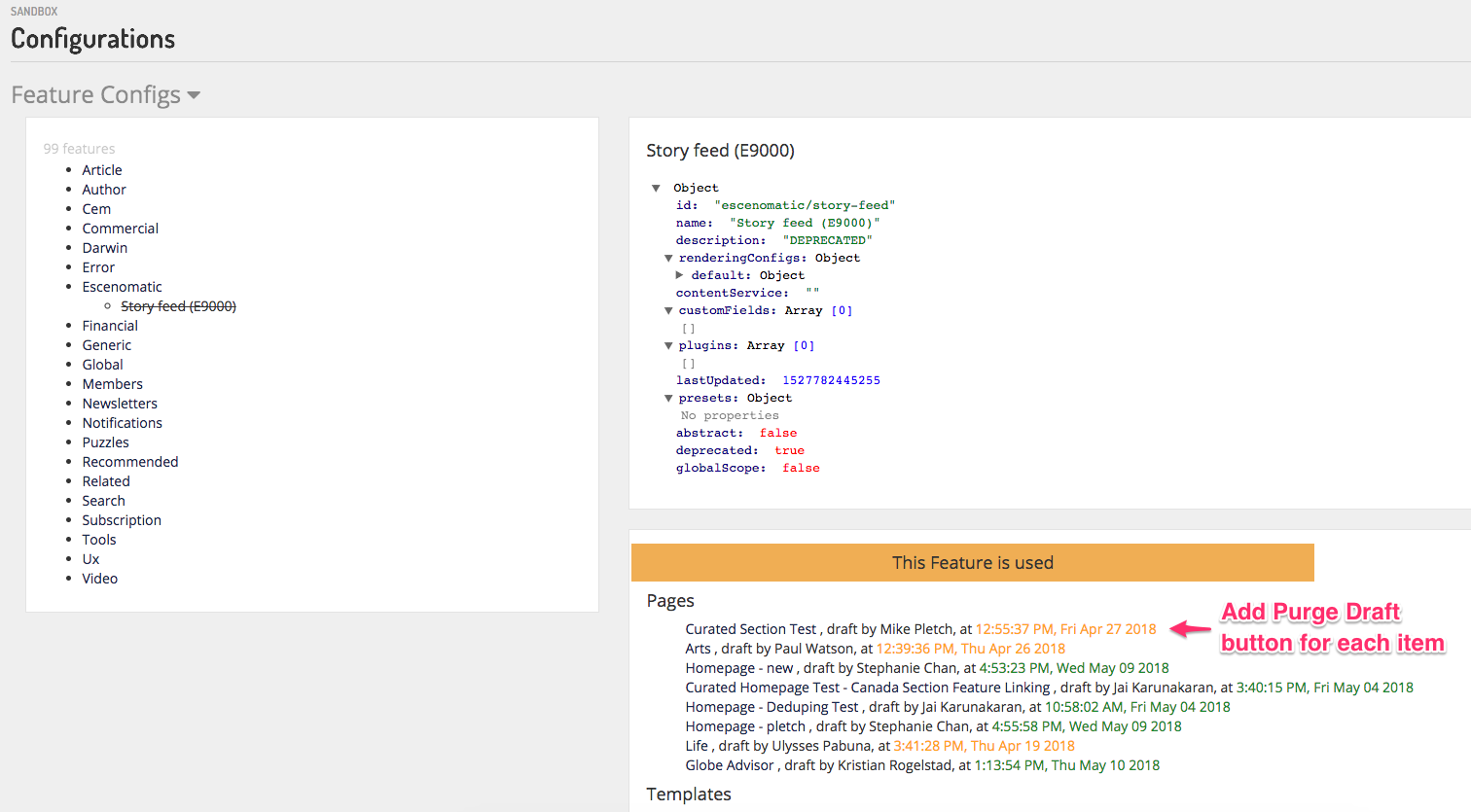Collapse the presets object

point(668,398)
